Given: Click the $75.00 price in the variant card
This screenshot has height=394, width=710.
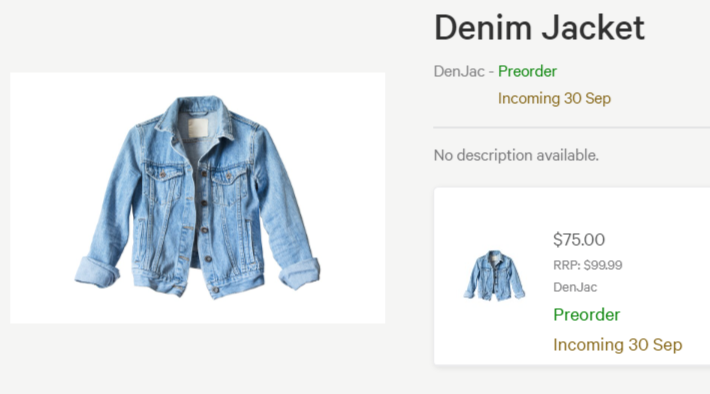Looking at the screenshot, I should pyautogui.click(x=579, y=240).
